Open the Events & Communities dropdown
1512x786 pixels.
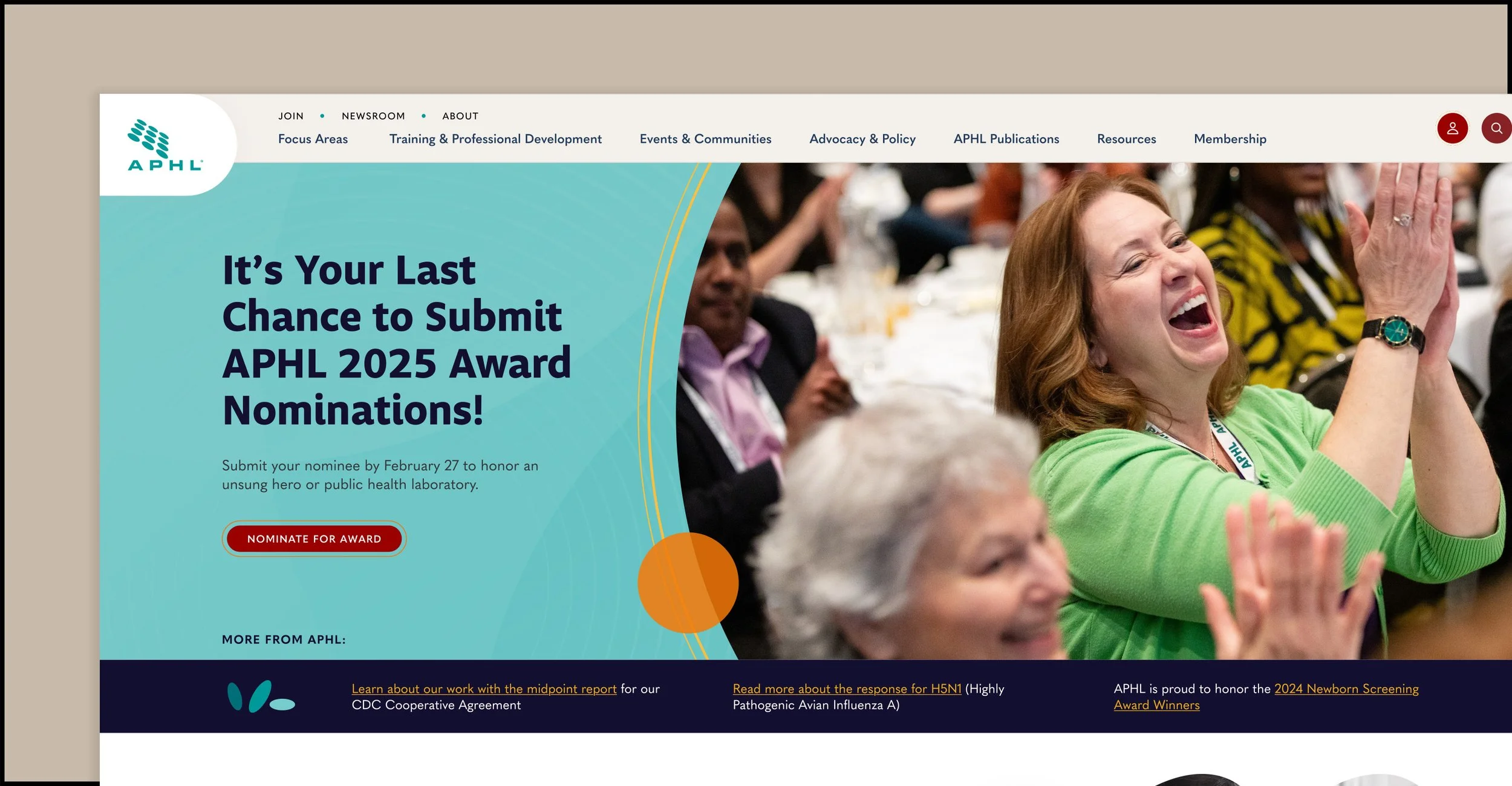(705, 139)
